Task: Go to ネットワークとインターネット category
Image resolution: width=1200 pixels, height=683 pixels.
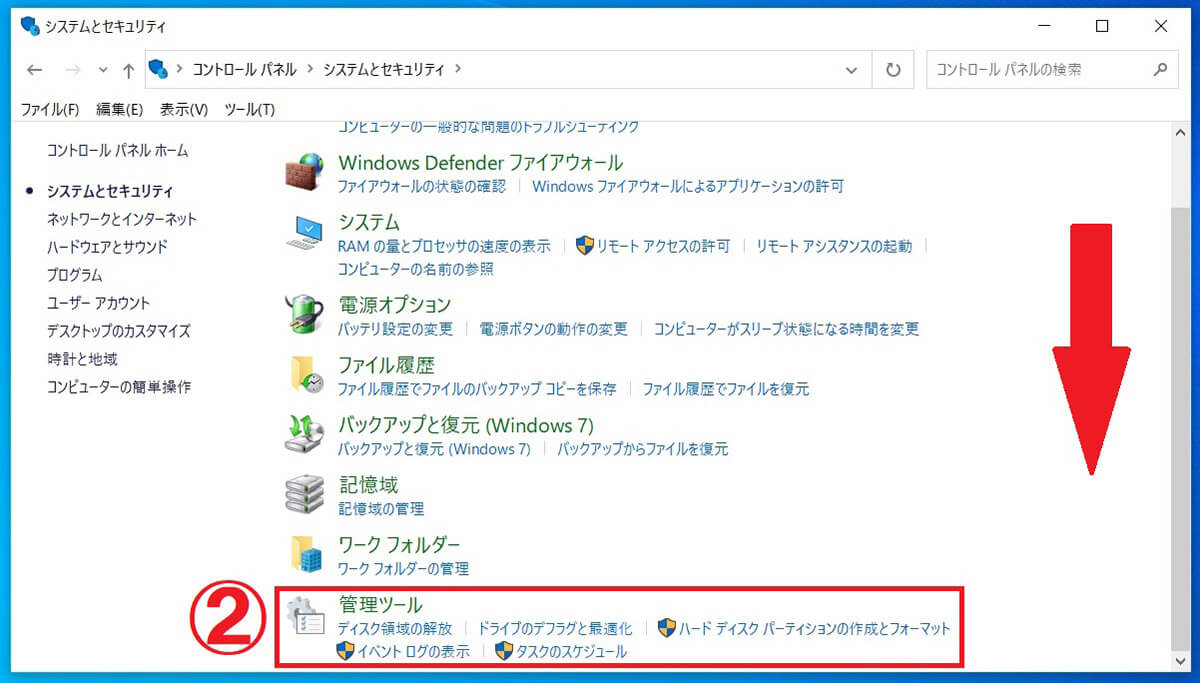Action: 122,218
